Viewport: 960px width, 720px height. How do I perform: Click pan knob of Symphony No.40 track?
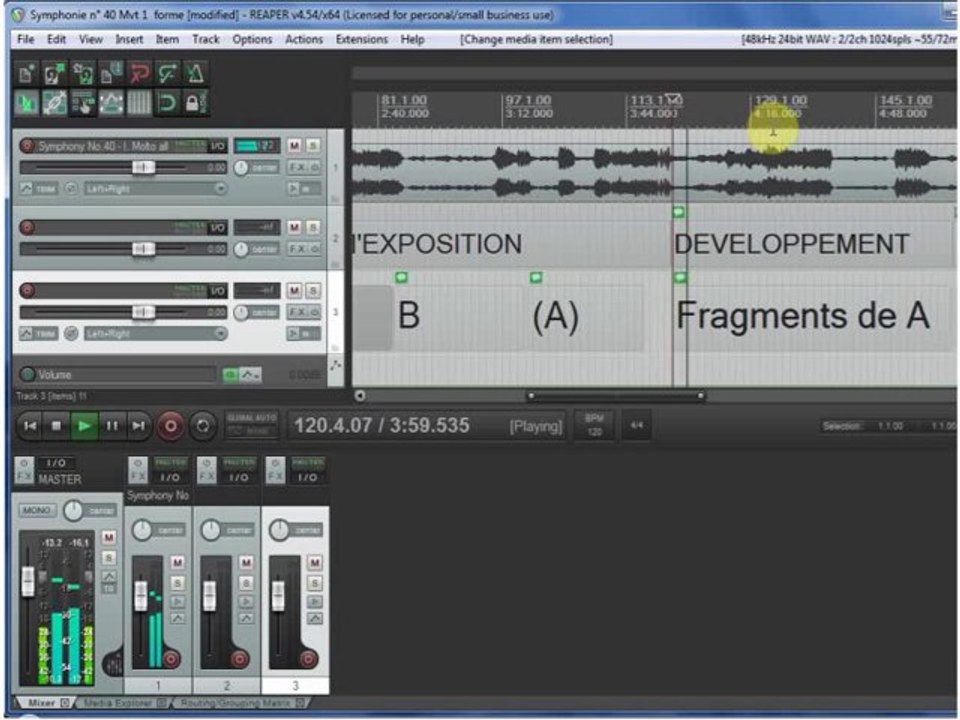pyautogui.click(x=241, y=167)
